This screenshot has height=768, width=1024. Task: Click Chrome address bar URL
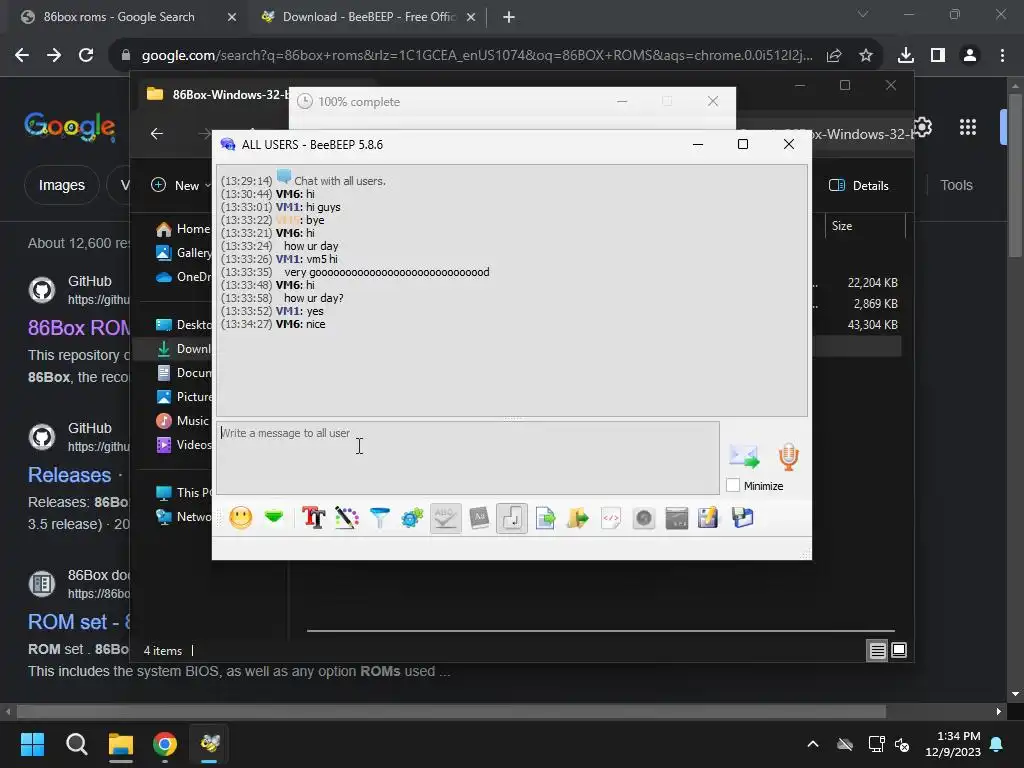(x=477, y=56)
